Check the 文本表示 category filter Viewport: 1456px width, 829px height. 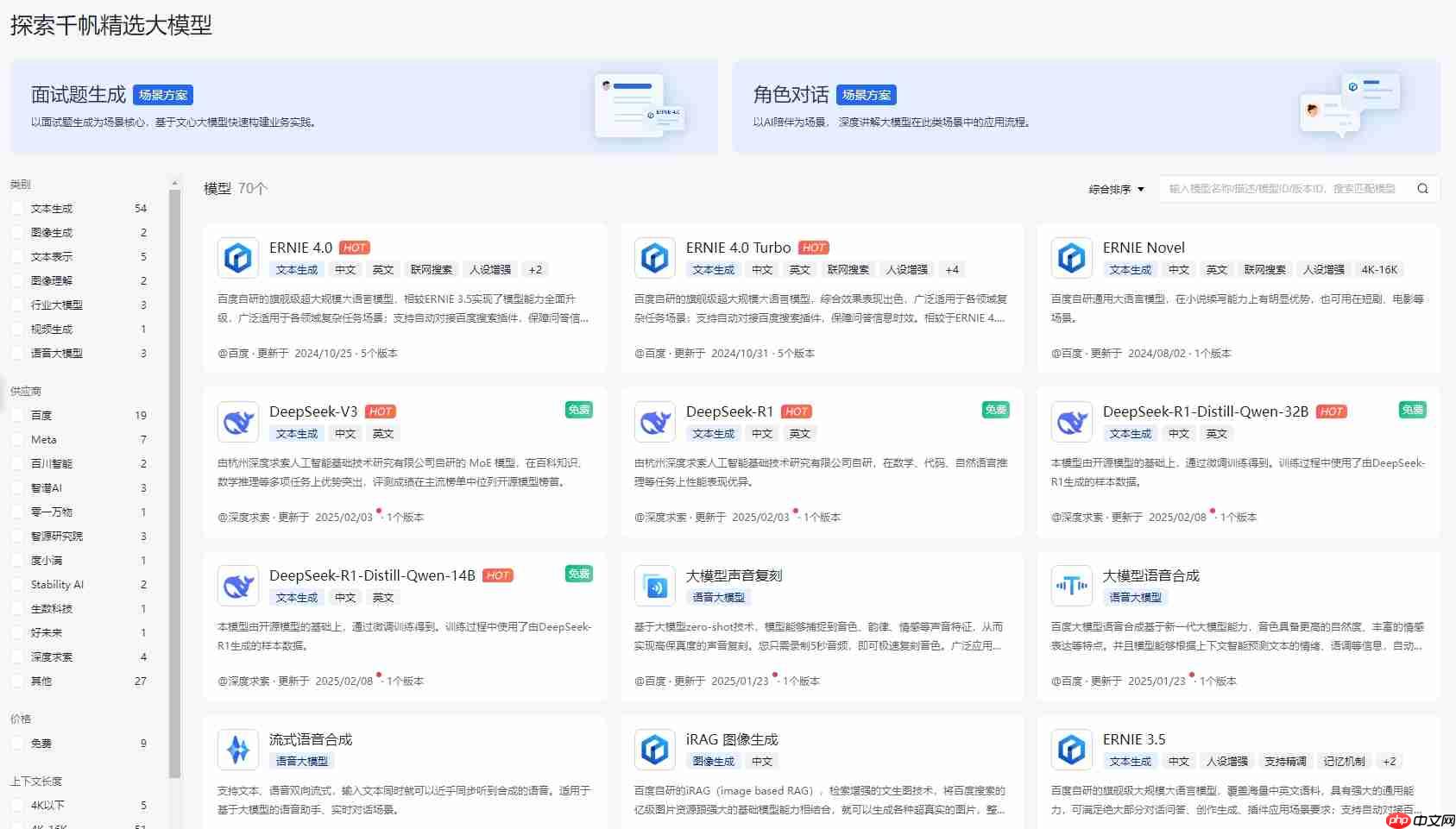[x=17, y=256]
